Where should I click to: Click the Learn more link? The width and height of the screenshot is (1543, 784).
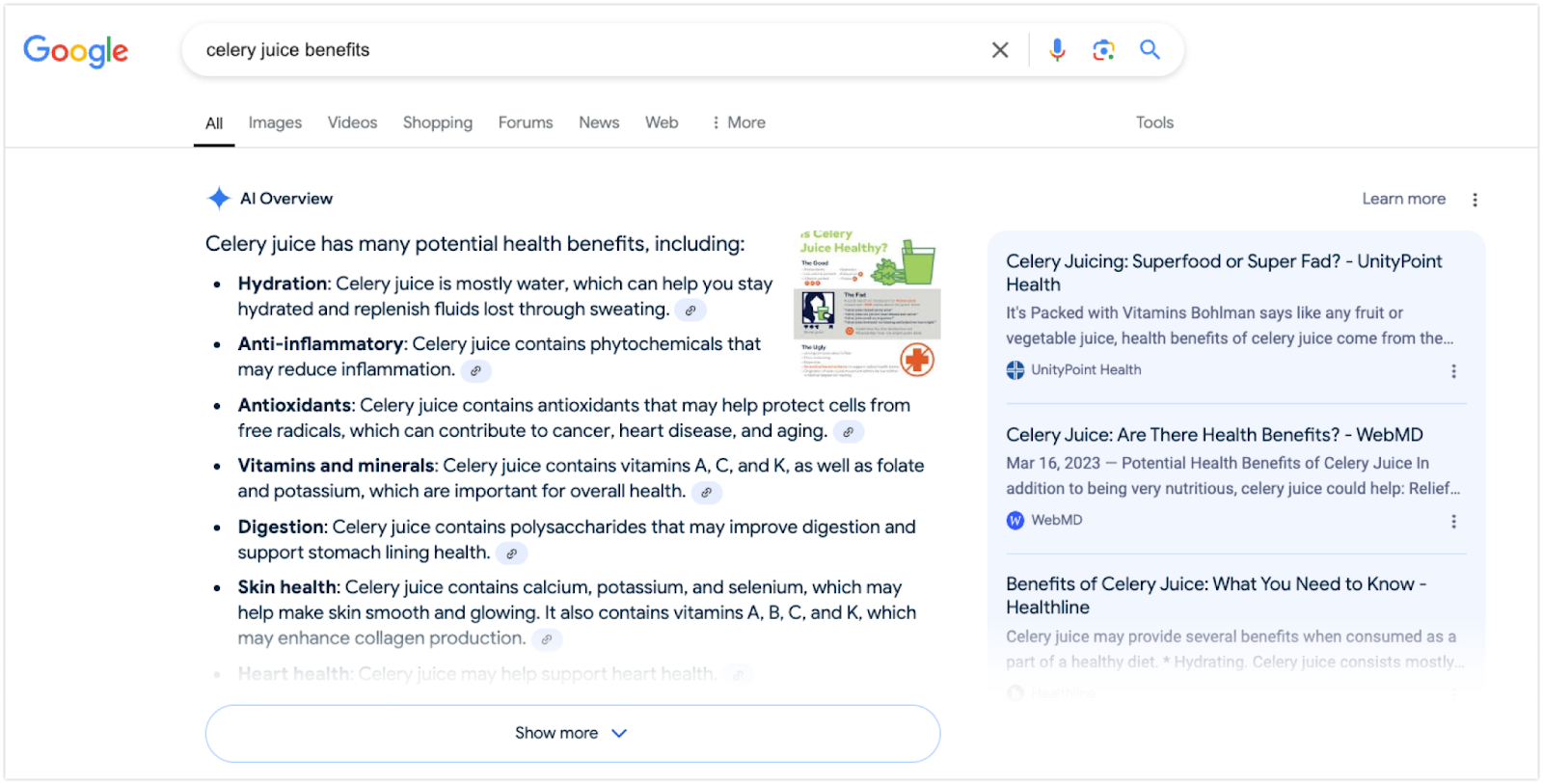pos(1403,199)
